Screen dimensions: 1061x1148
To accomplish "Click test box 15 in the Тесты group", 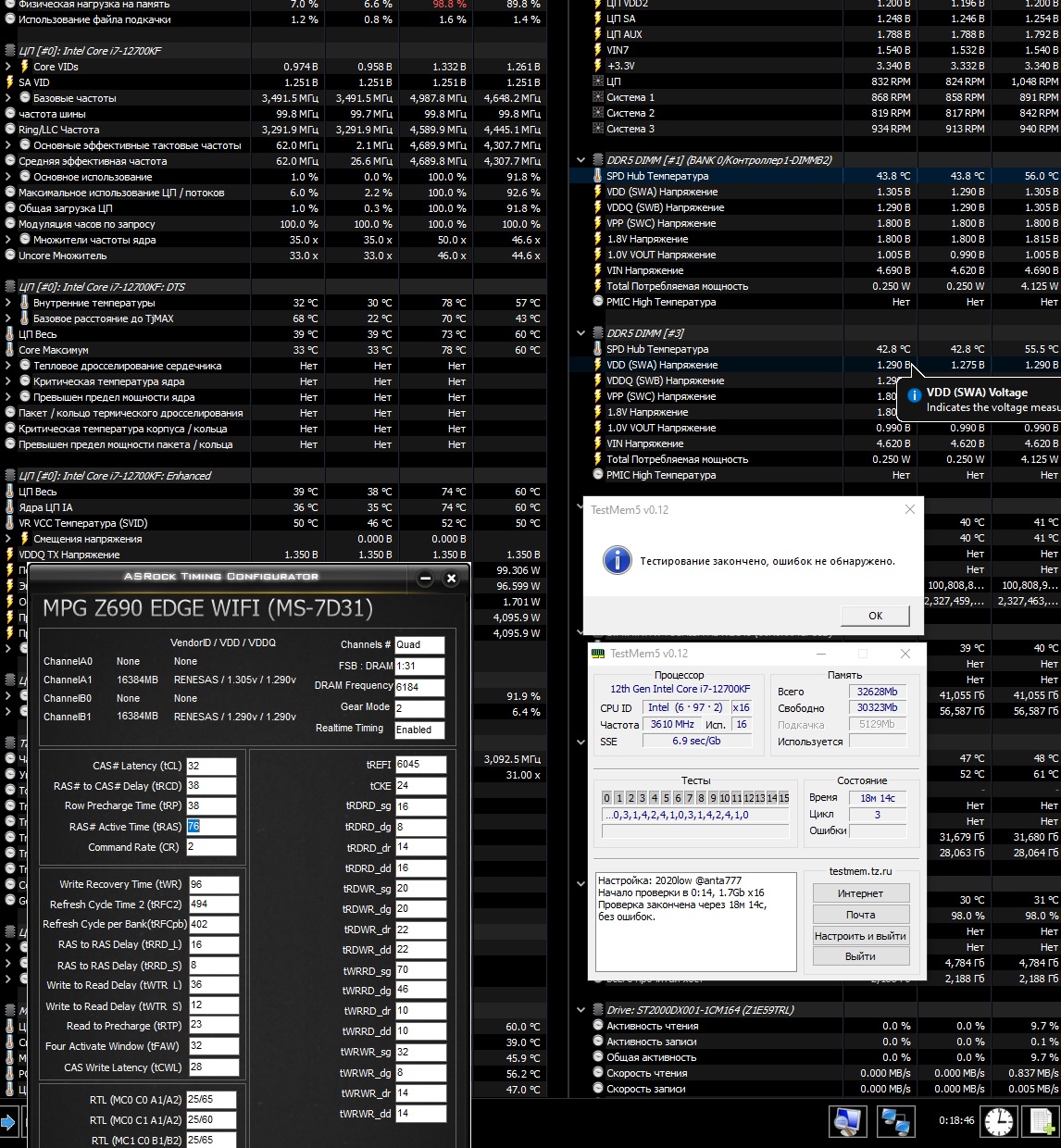I will pos(784,798).
